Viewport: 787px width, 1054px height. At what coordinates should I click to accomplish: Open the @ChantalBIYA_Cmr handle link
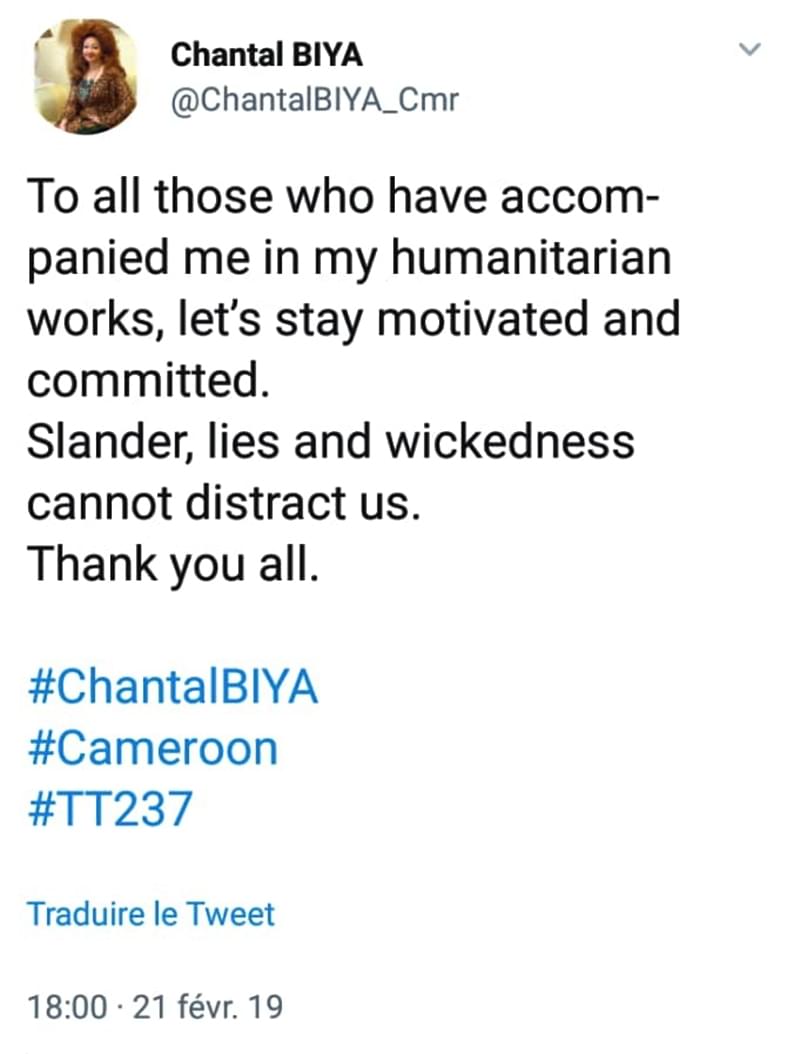(x=315, y=100)
